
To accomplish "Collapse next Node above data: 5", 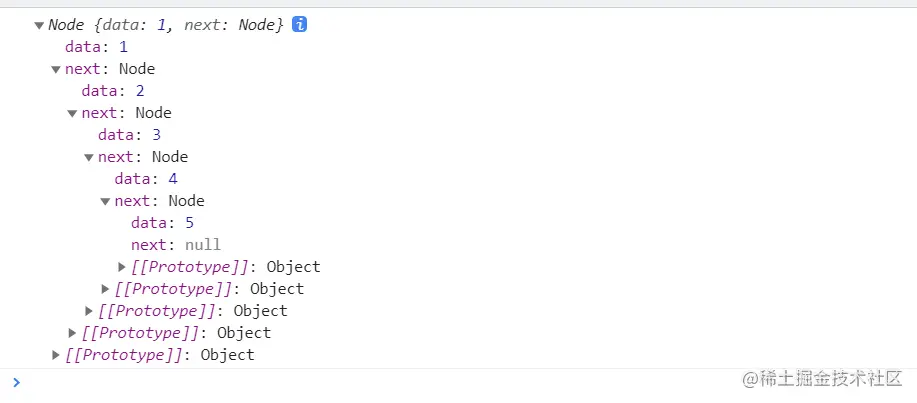I will (x=105, y=202).
